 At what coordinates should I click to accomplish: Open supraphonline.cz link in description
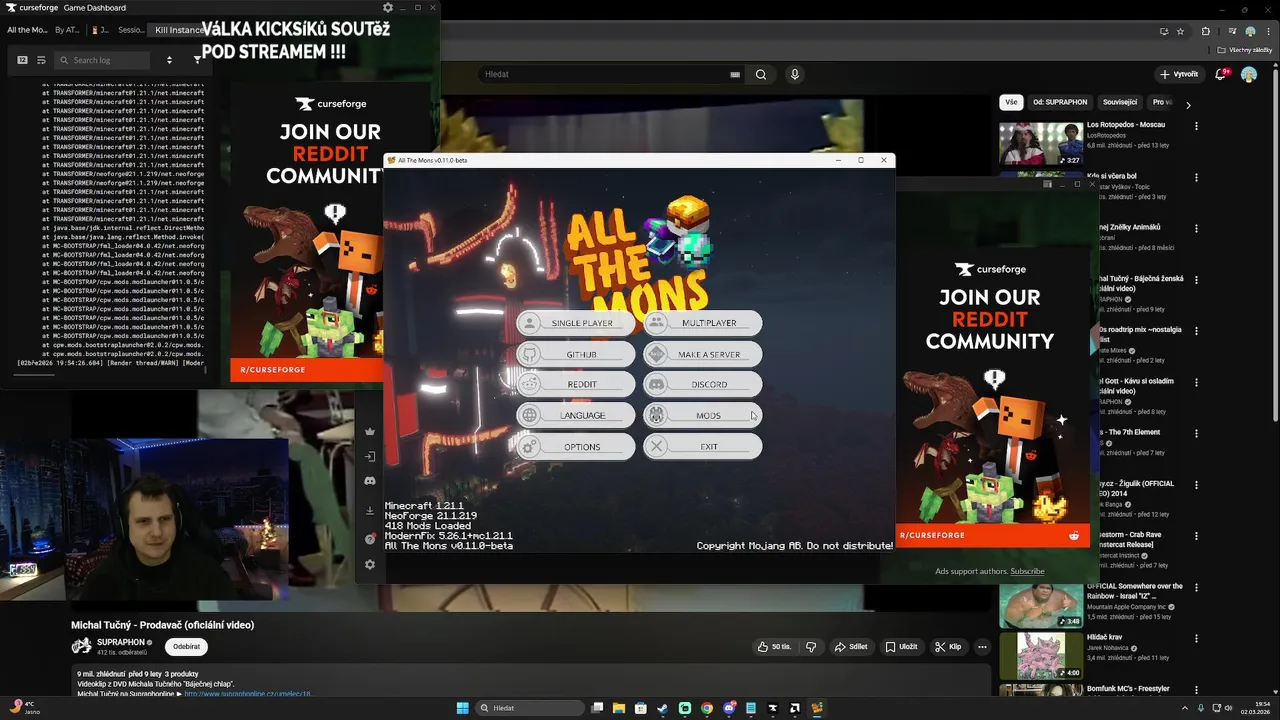coord(247,693)
